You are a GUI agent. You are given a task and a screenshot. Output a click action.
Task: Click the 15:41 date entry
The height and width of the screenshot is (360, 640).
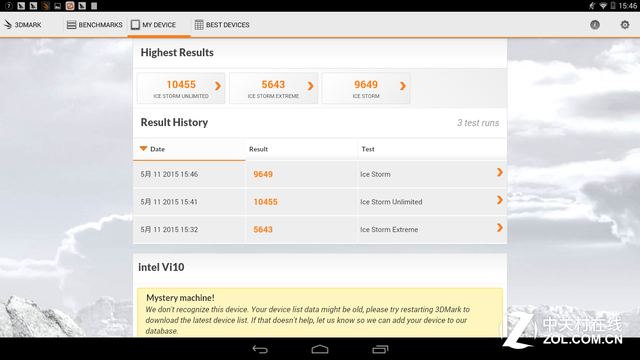[169, 202]
